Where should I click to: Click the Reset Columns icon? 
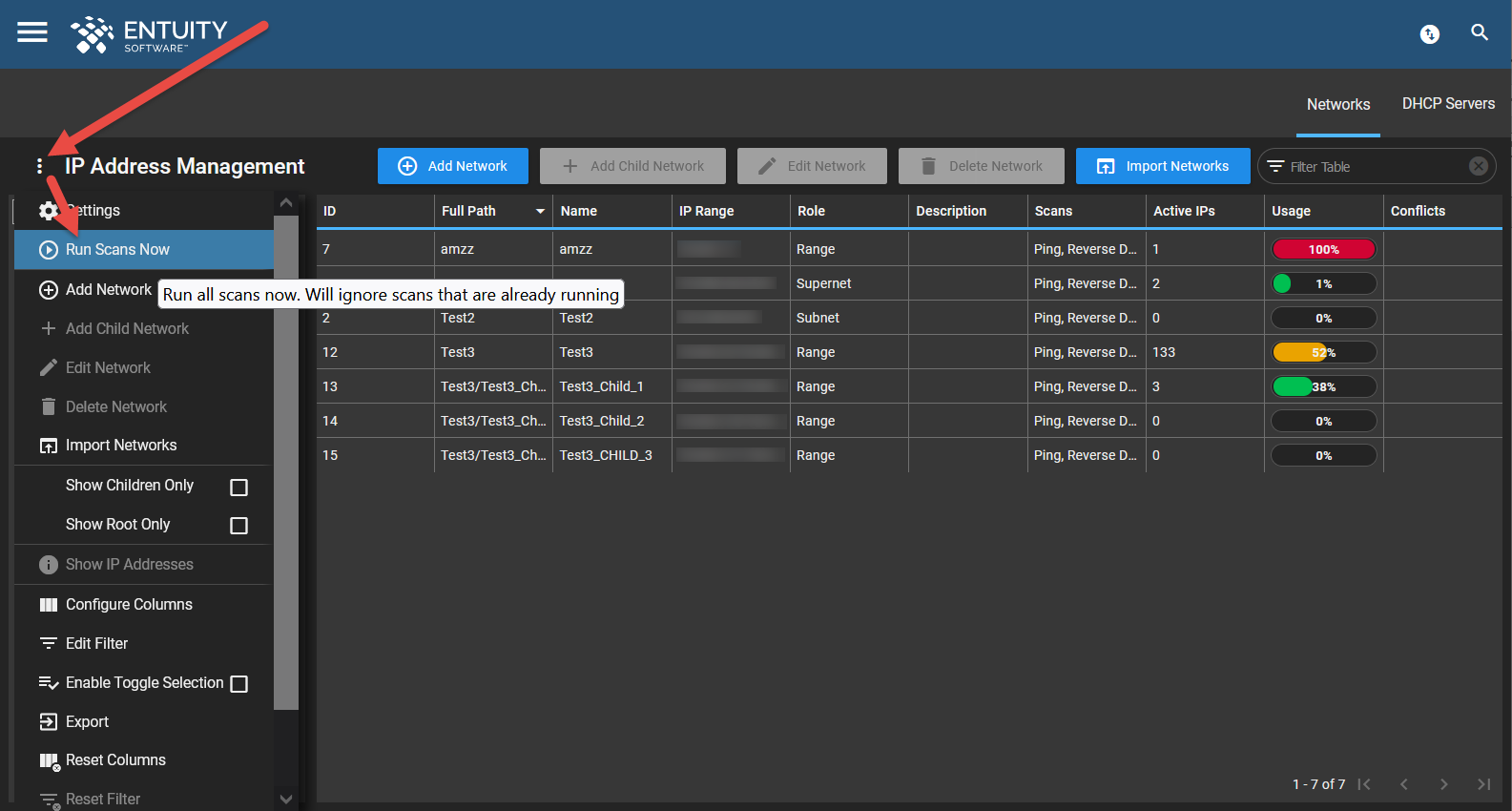coord(50,761)
